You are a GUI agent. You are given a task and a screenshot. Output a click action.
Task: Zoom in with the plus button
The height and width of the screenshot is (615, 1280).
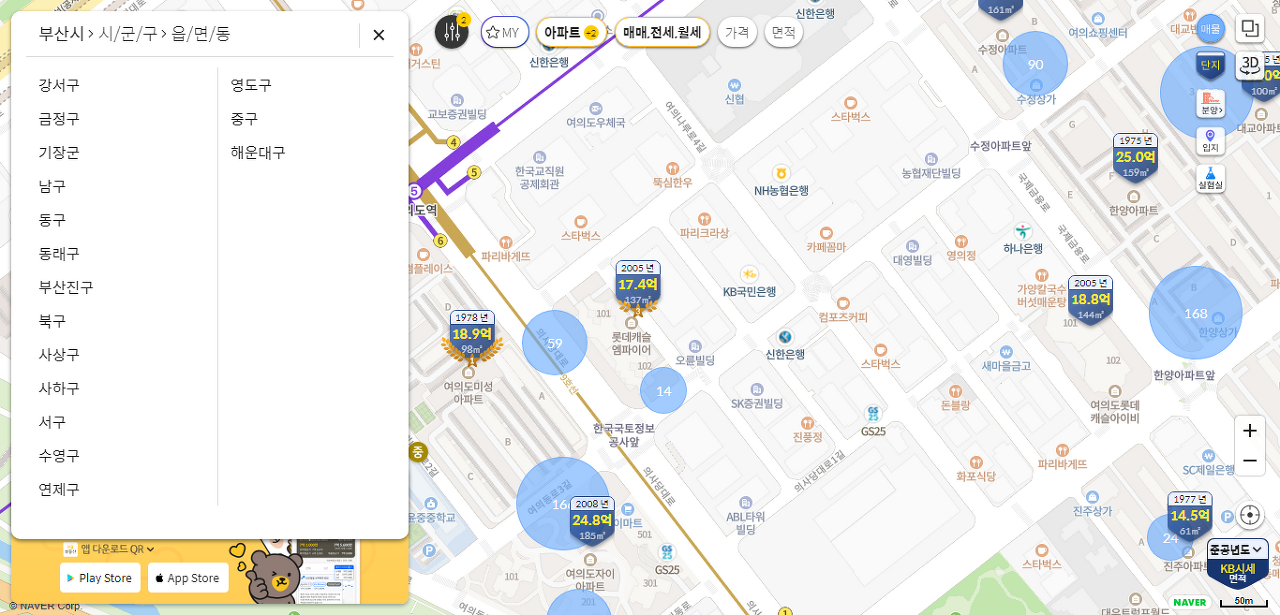pyautogui.click(x=1249, y=431)
